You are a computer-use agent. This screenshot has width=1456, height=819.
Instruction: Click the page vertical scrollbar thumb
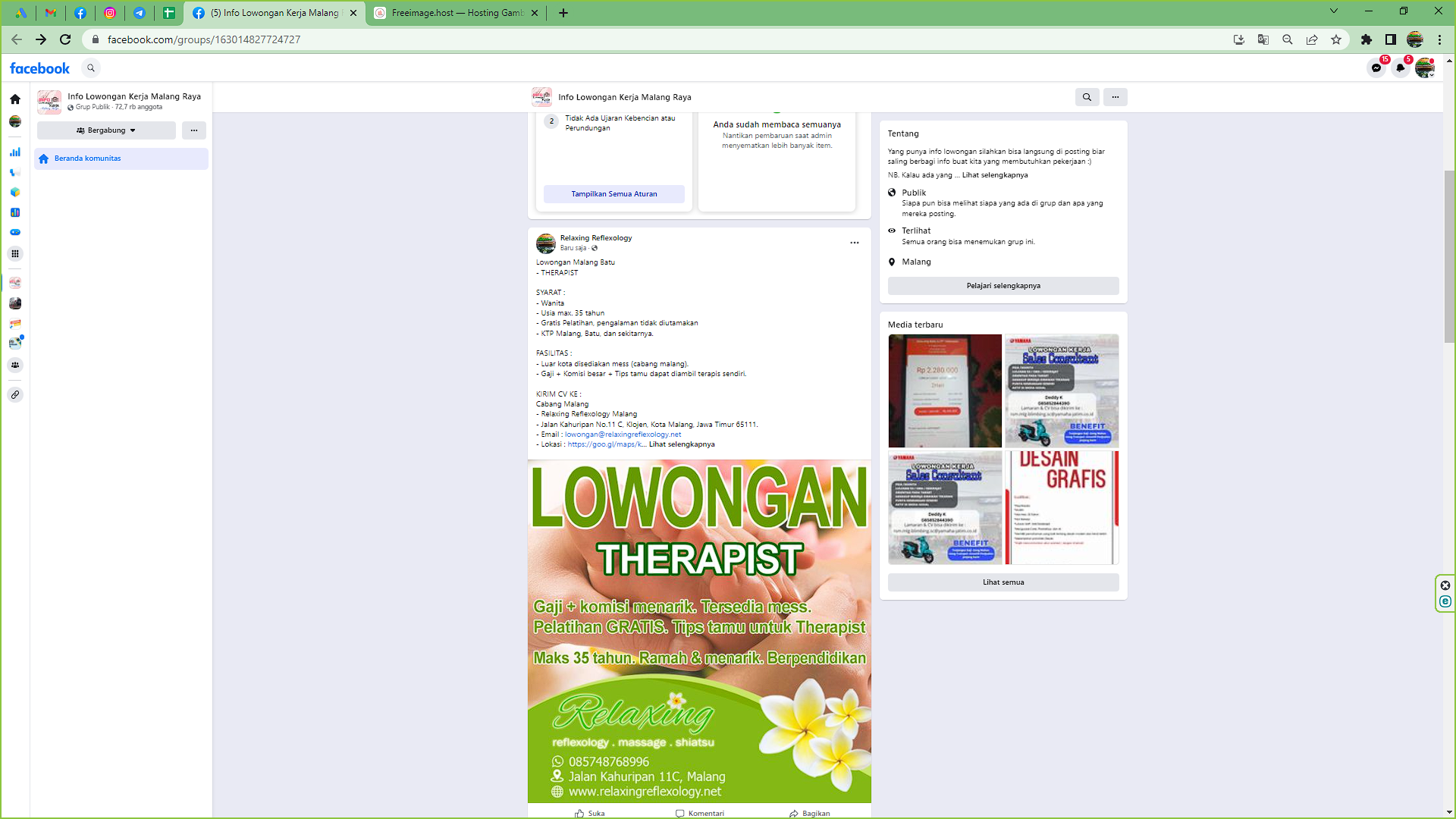click(x=1449, y=256)
